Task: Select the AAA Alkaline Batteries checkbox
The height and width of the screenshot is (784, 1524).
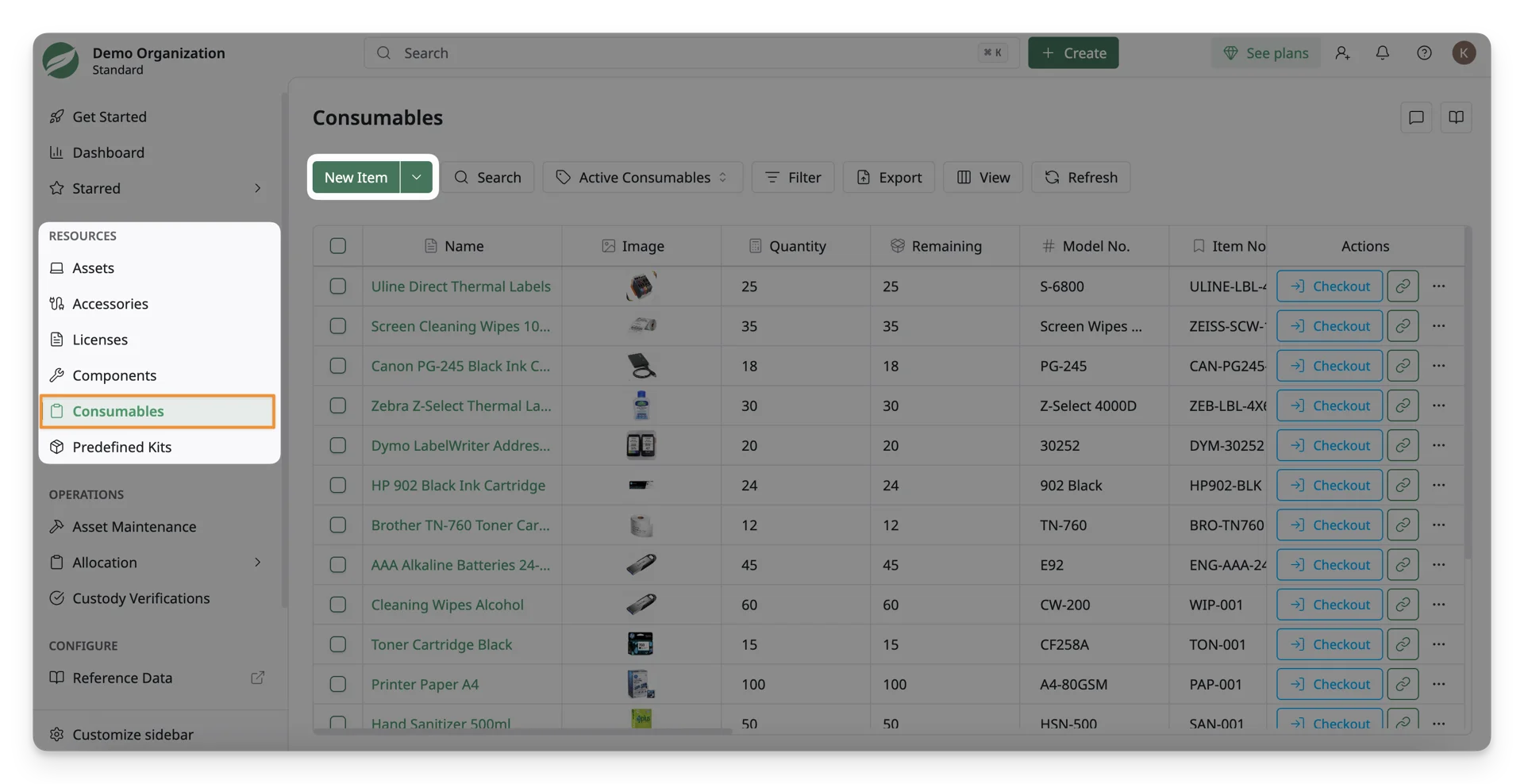Action: (338, 565)
